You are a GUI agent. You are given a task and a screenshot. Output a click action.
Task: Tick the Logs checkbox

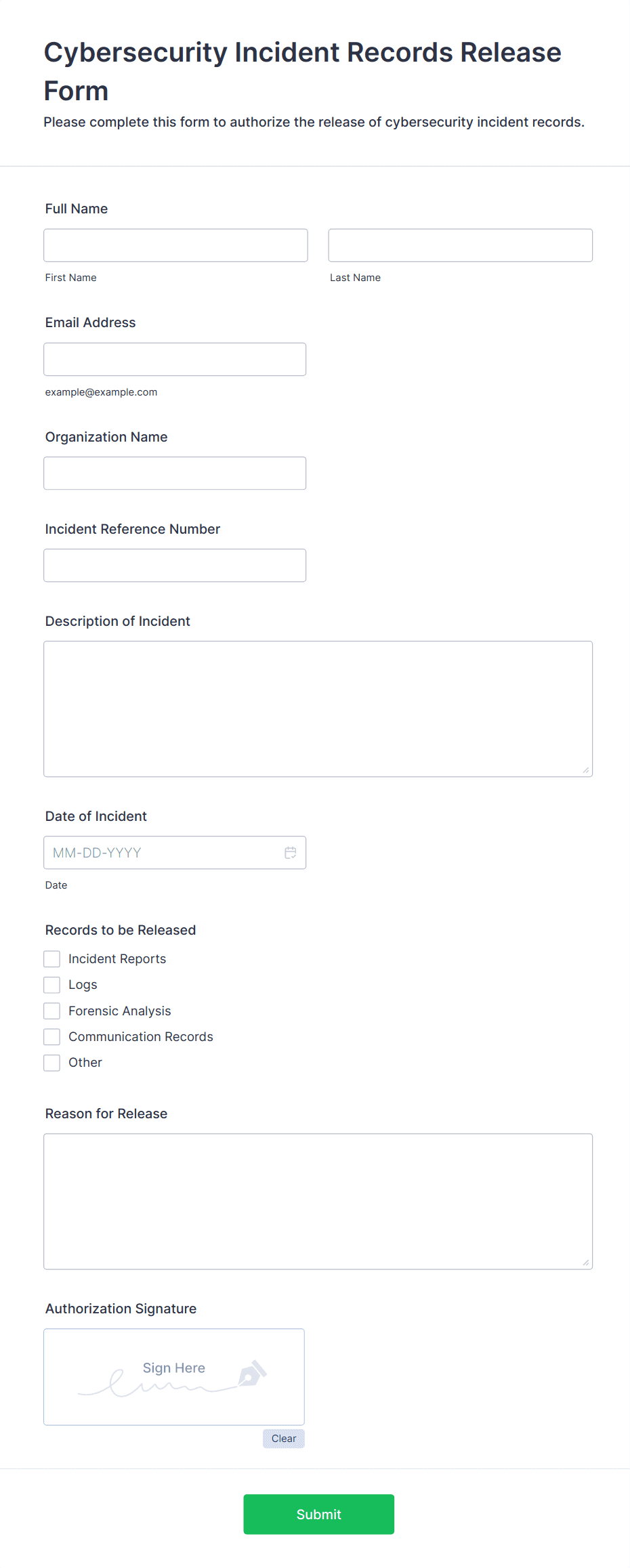point(52,985)
